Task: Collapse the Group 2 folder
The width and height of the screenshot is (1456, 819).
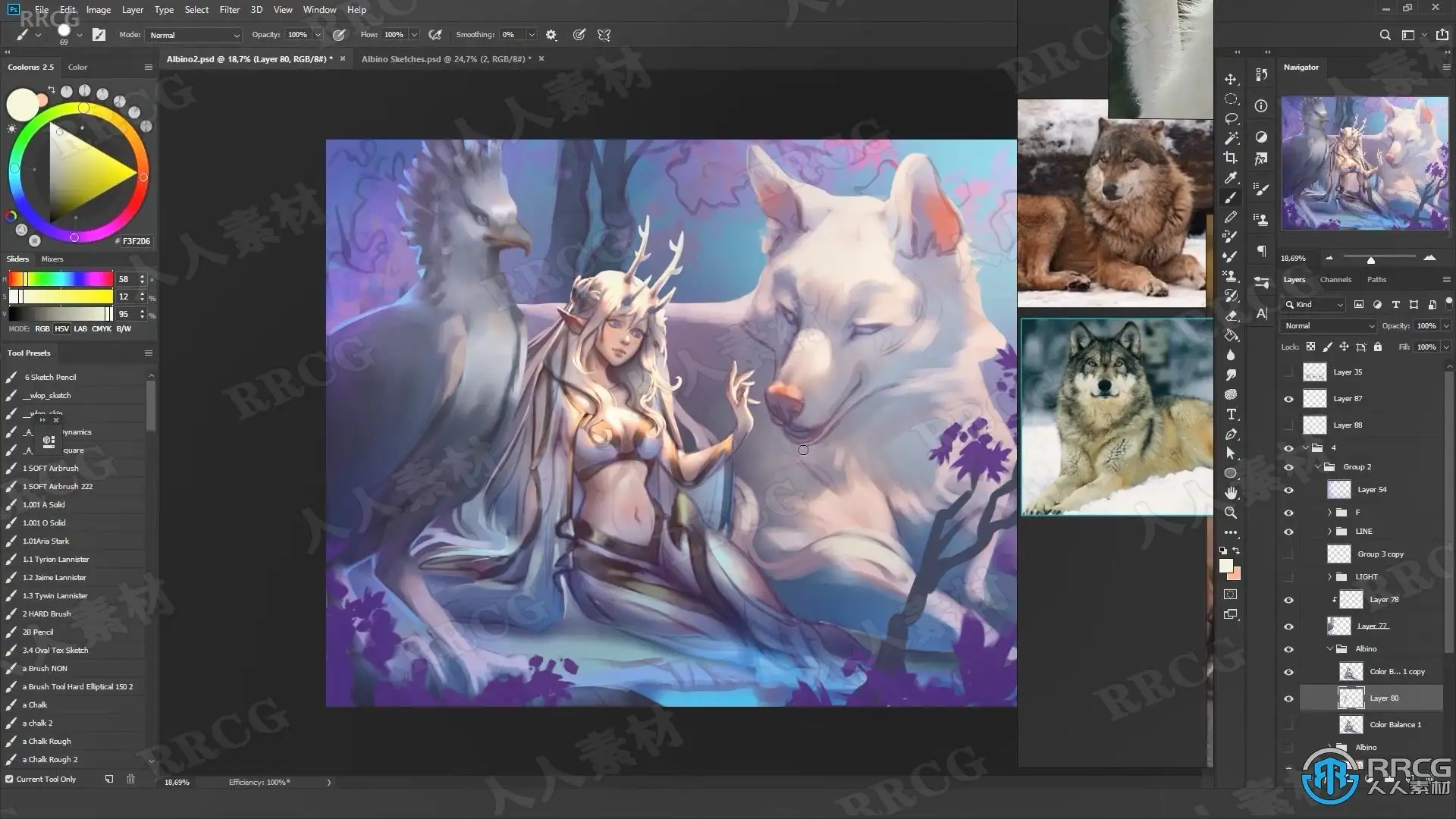Action: [x=1318, y=467]
